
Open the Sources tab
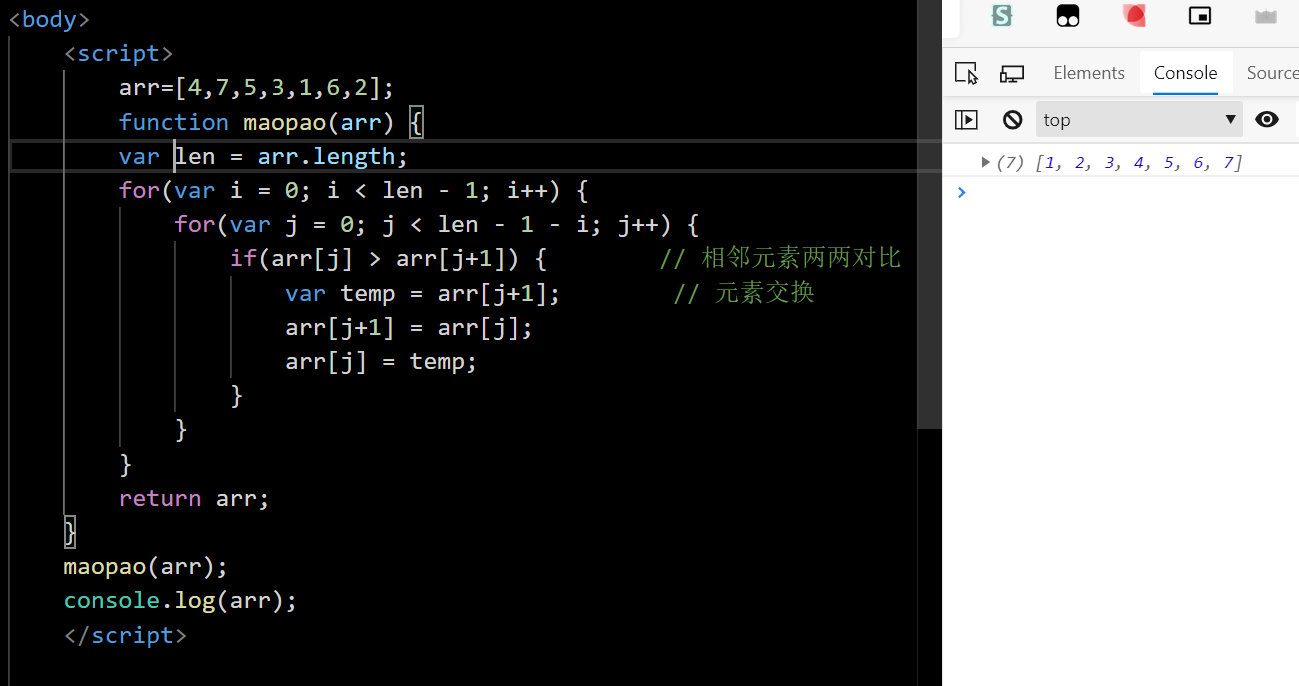click(1272, 73)
